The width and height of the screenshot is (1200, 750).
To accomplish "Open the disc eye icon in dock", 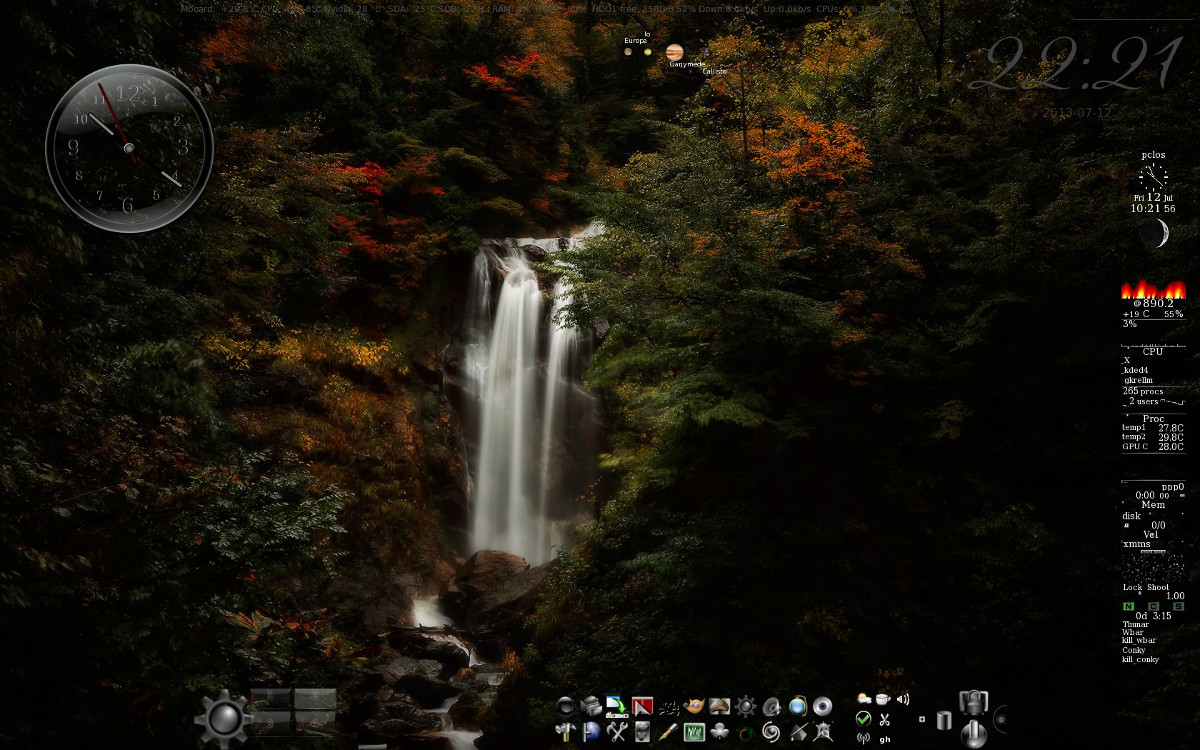I will [822, 706].
